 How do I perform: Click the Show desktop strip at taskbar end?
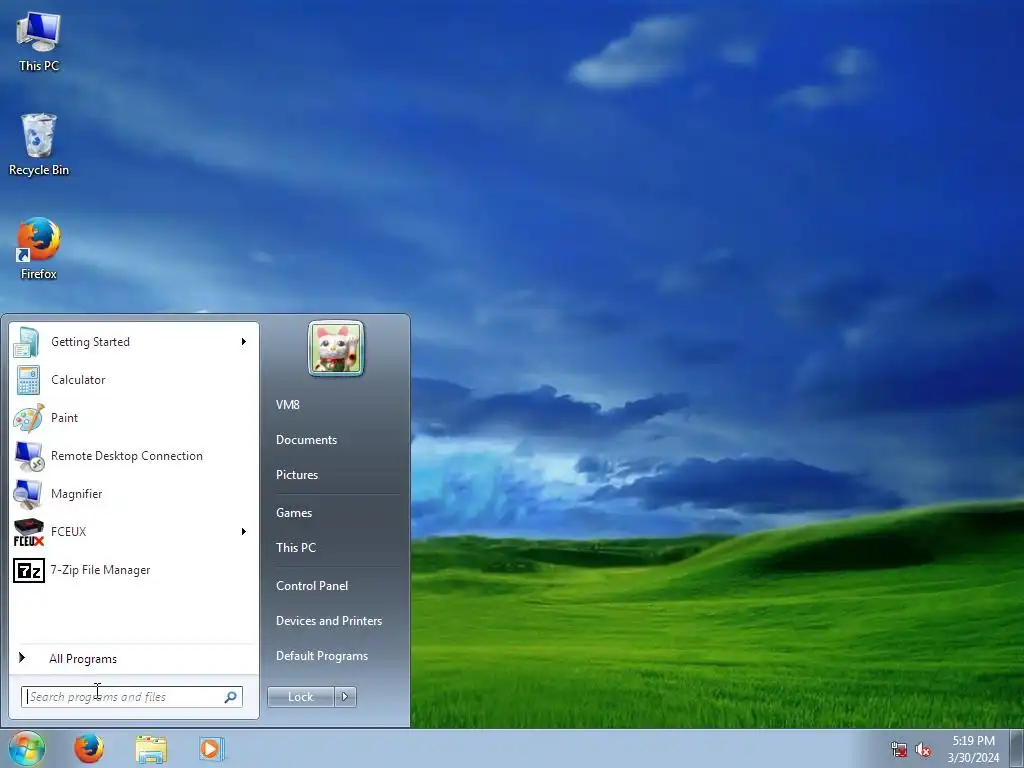pyautogui.click(x=1017, y=748)
